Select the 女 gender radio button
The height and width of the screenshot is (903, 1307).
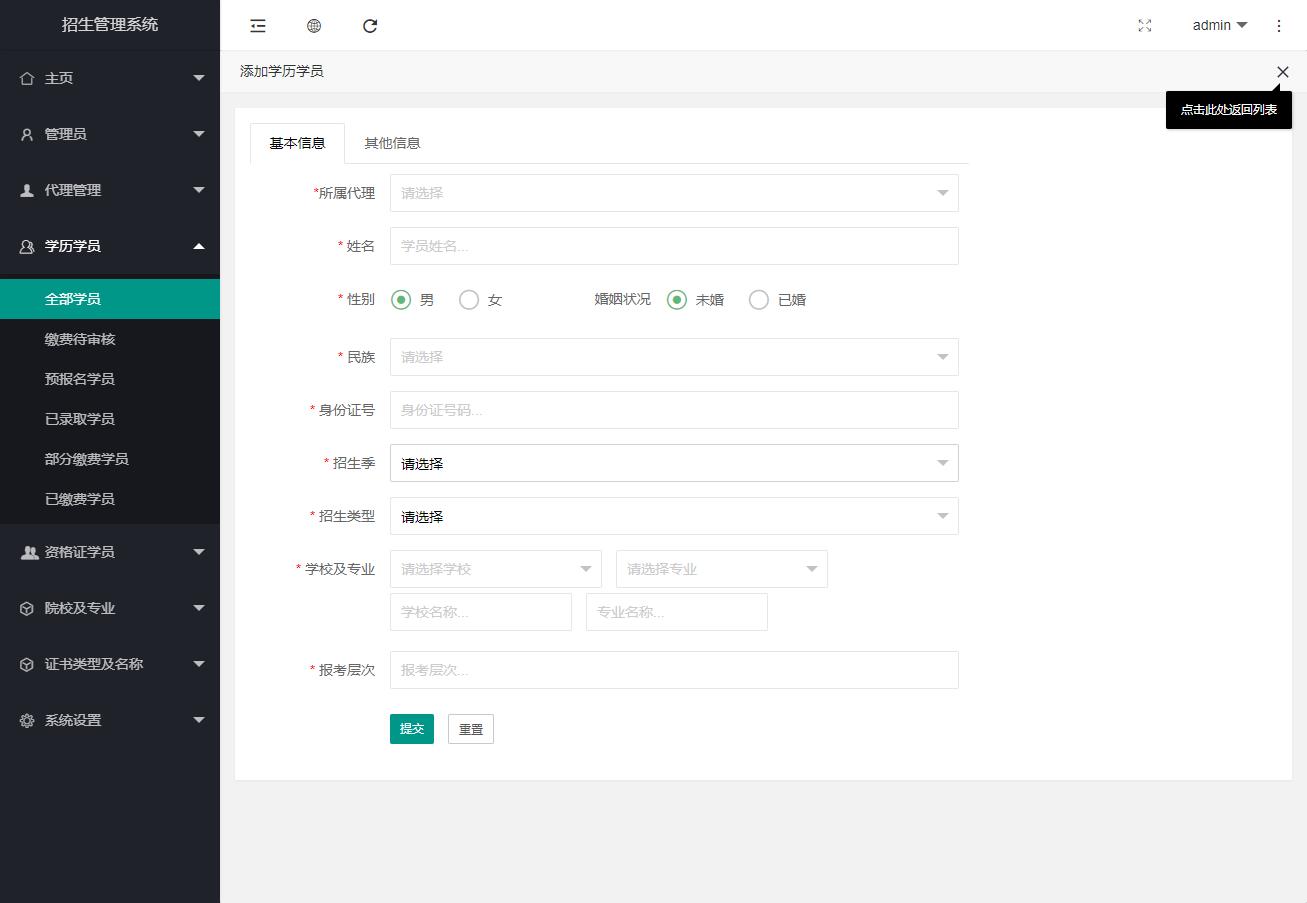click(x=469, y=300)
